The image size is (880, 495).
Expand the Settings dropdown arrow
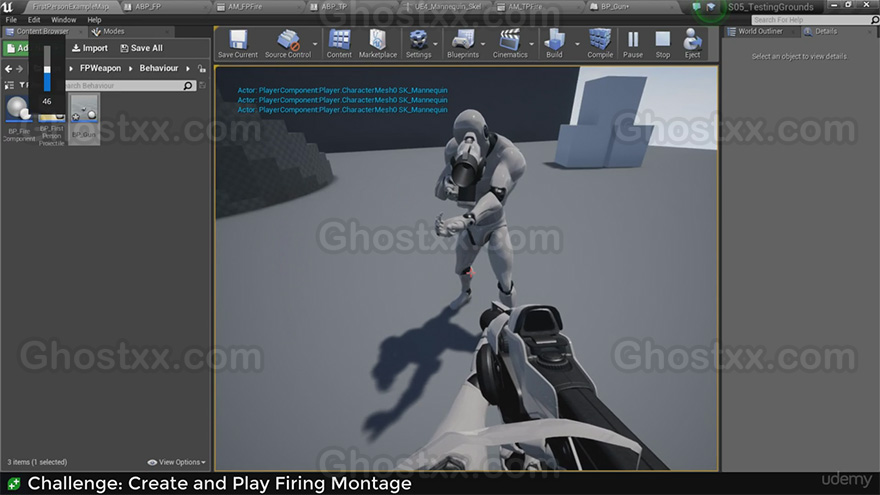(435, 44)
